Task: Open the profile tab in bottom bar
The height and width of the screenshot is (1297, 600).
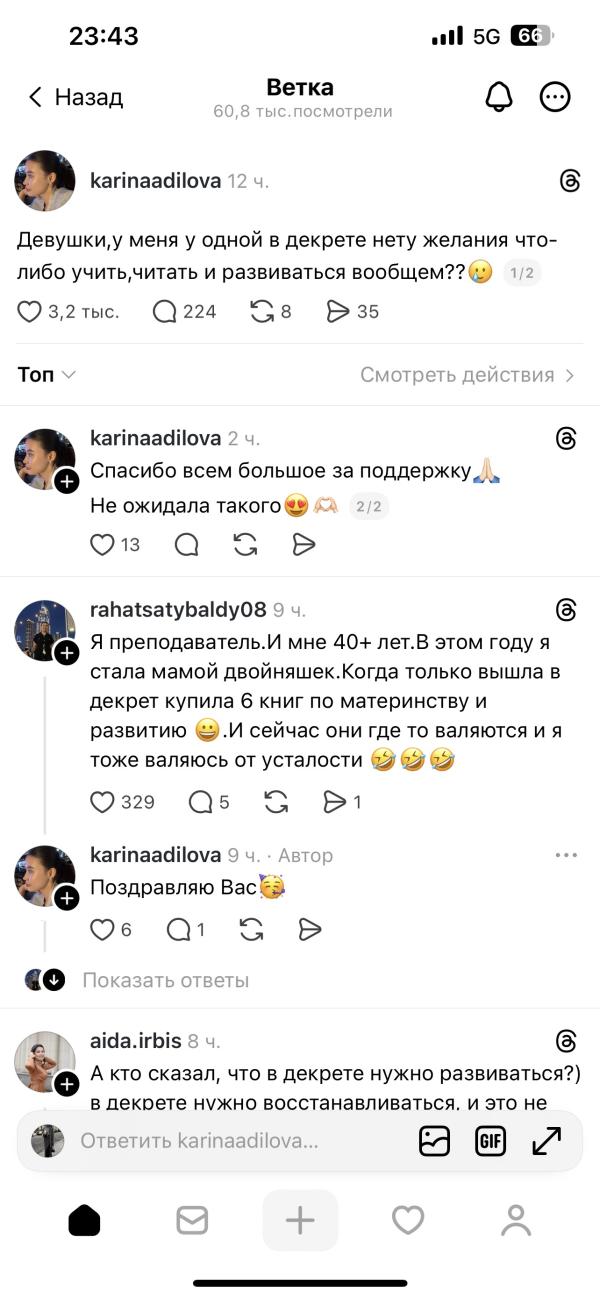Action: (516, 1220)
